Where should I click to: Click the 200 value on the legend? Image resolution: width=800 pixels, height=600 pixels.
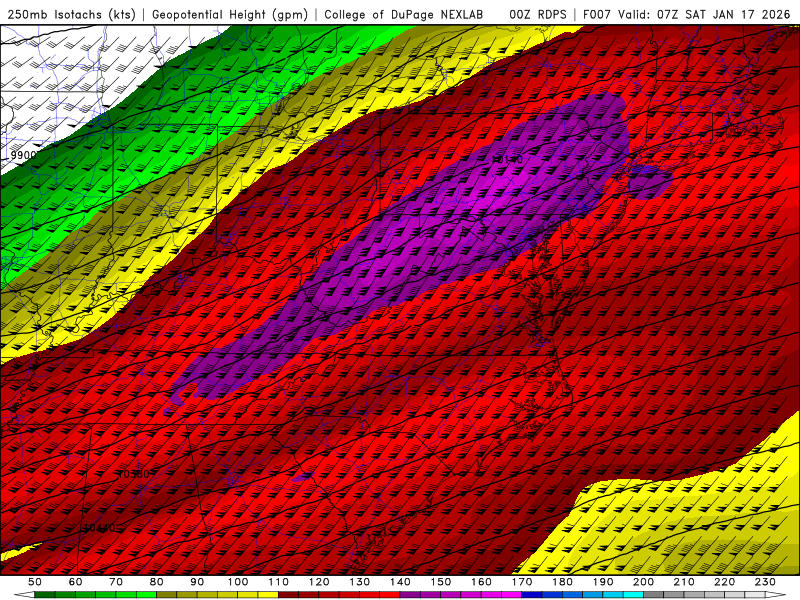pyautogui.click(x=643, y=582)
